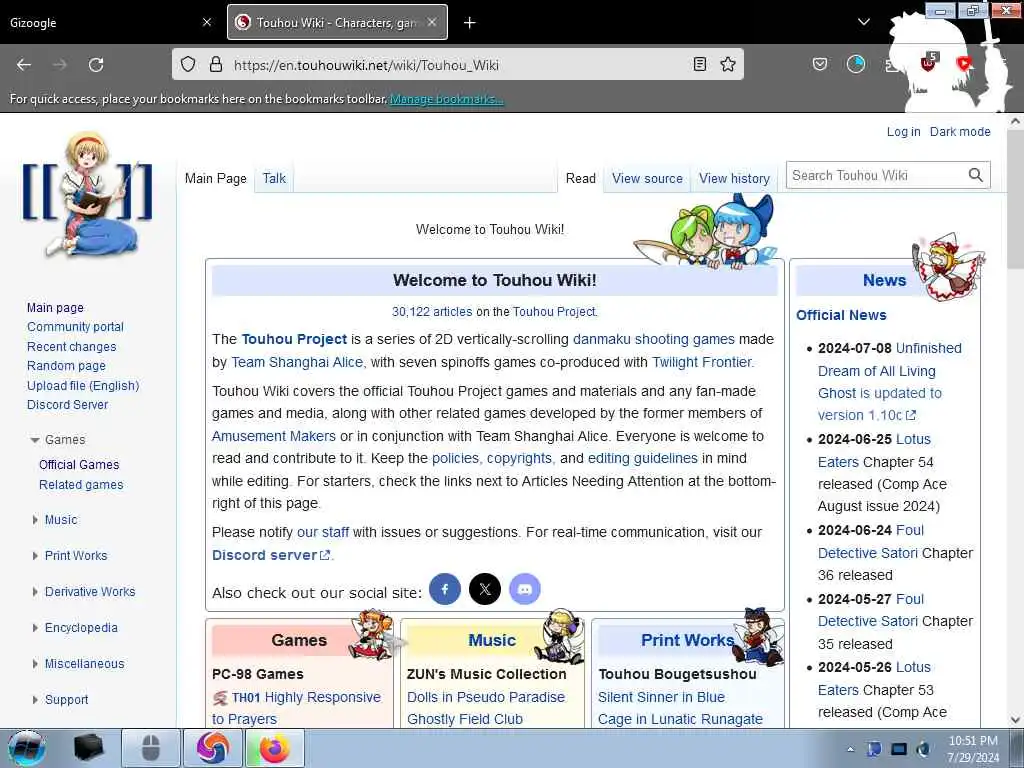The height and width of the screenshot is (768, 1024).
Task: Click the Touhou Wiki Alice logo
Action: (88, 193)
